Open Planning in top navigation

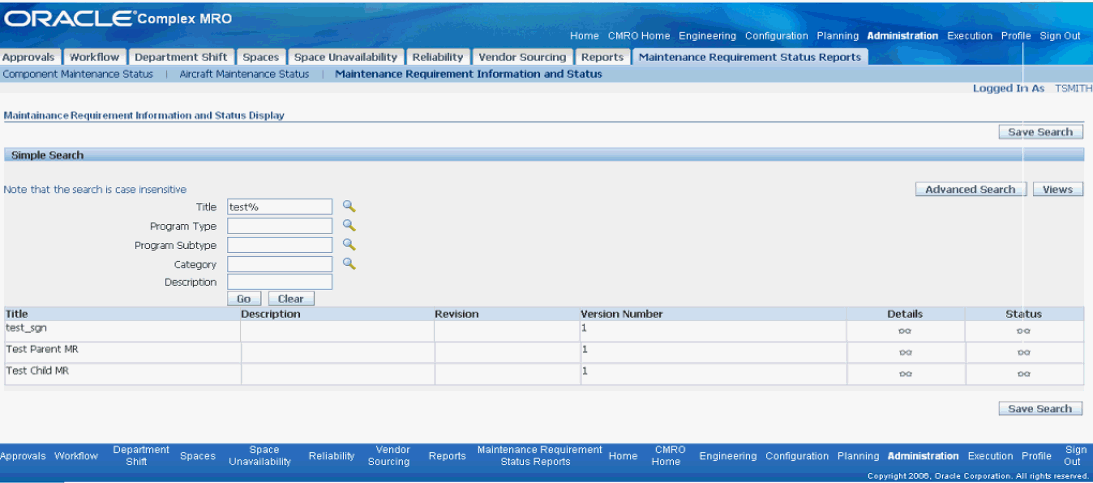click(837, 36)
